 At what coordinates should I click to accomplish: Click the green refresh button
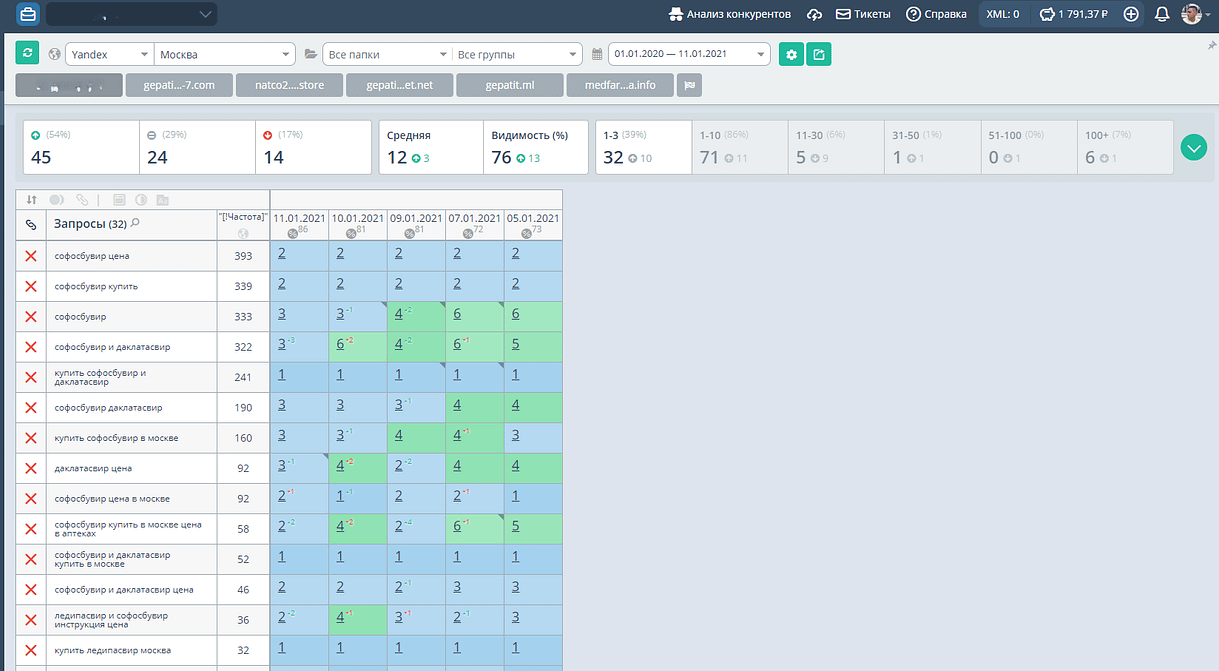coord(27,54)
